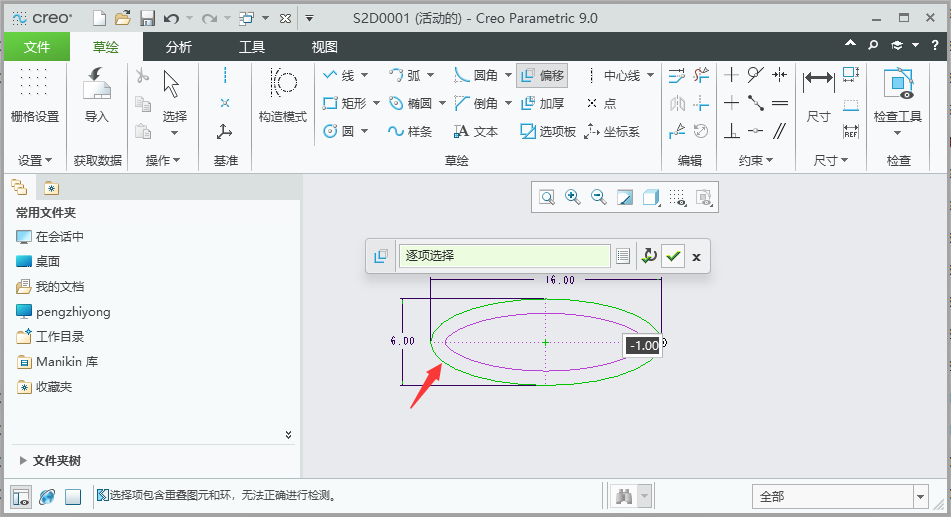Screen dimensions: 951x517
Task: Undo the last action
Action: [x=172, y=18]
